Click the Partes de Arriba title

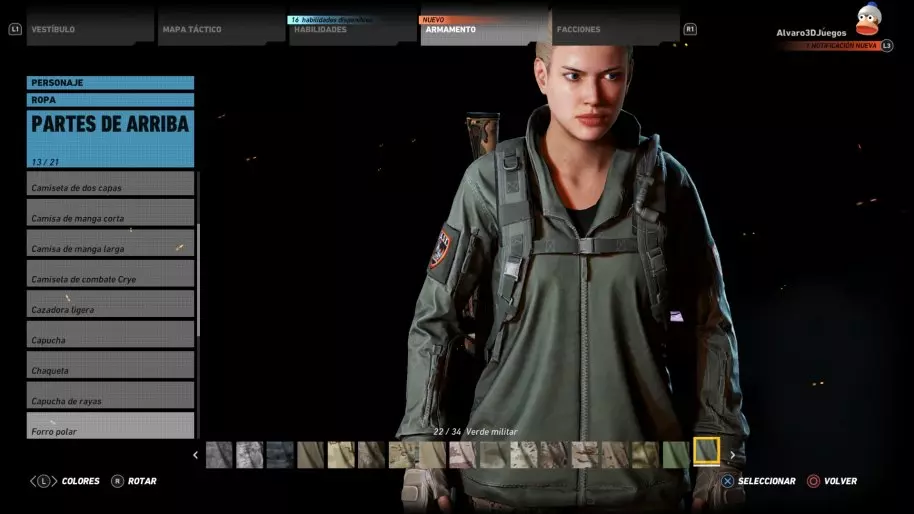pos(110,124)
